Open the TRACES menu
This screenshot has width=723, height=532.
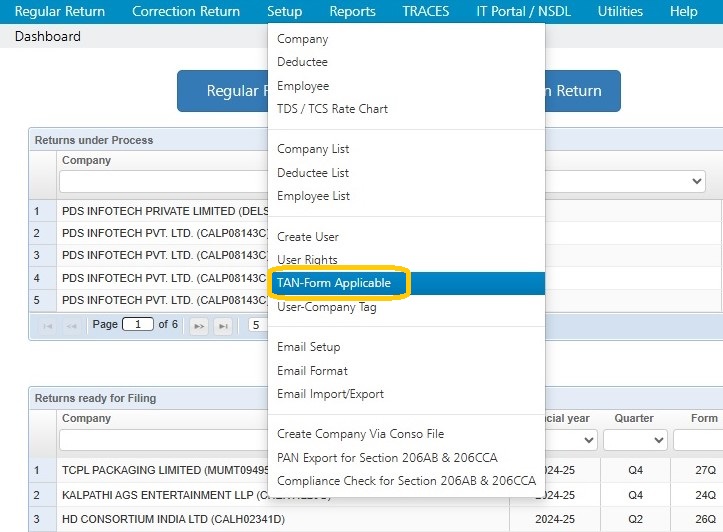[426, 12]
